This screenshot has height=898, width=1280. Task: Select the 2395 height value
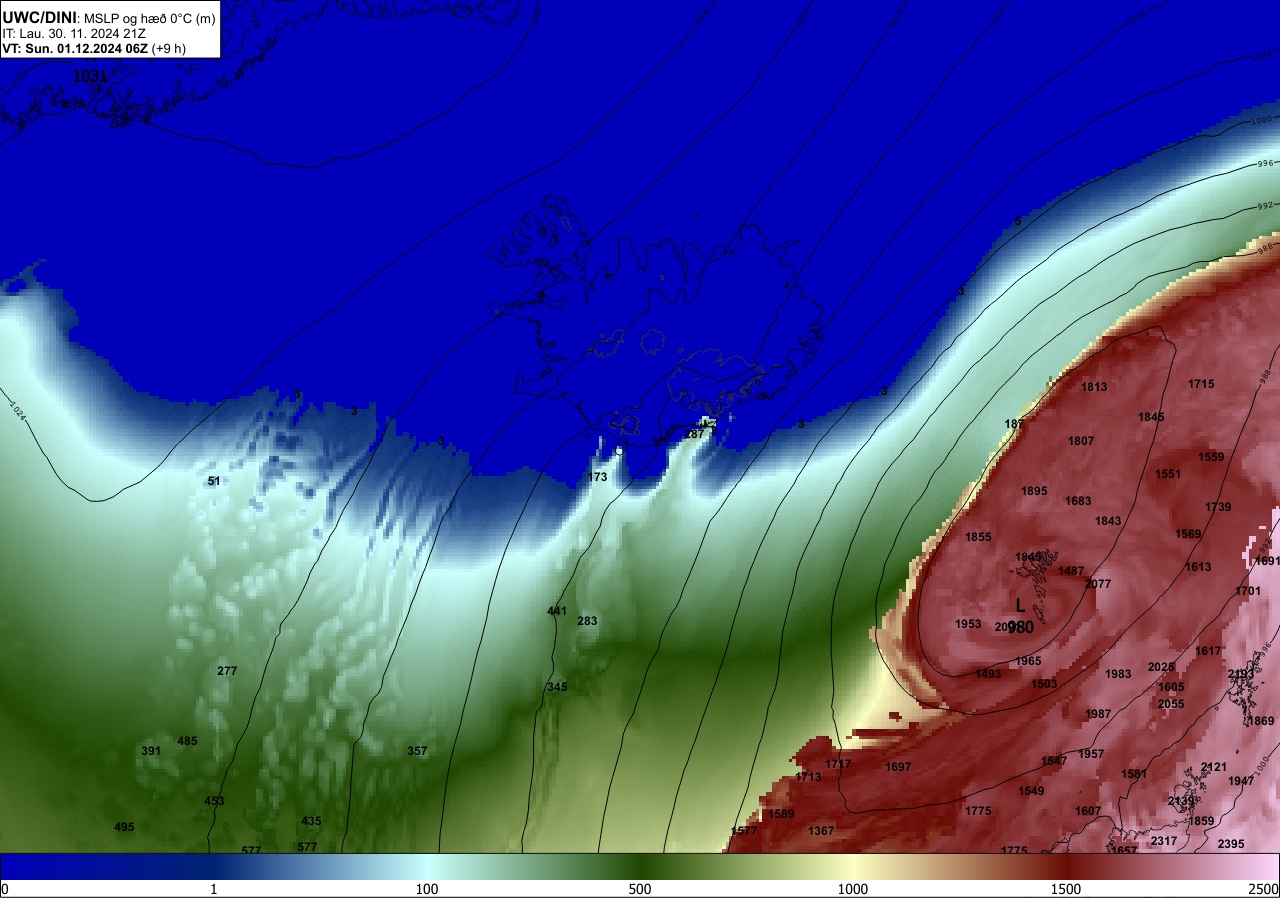pos(1231,844)
